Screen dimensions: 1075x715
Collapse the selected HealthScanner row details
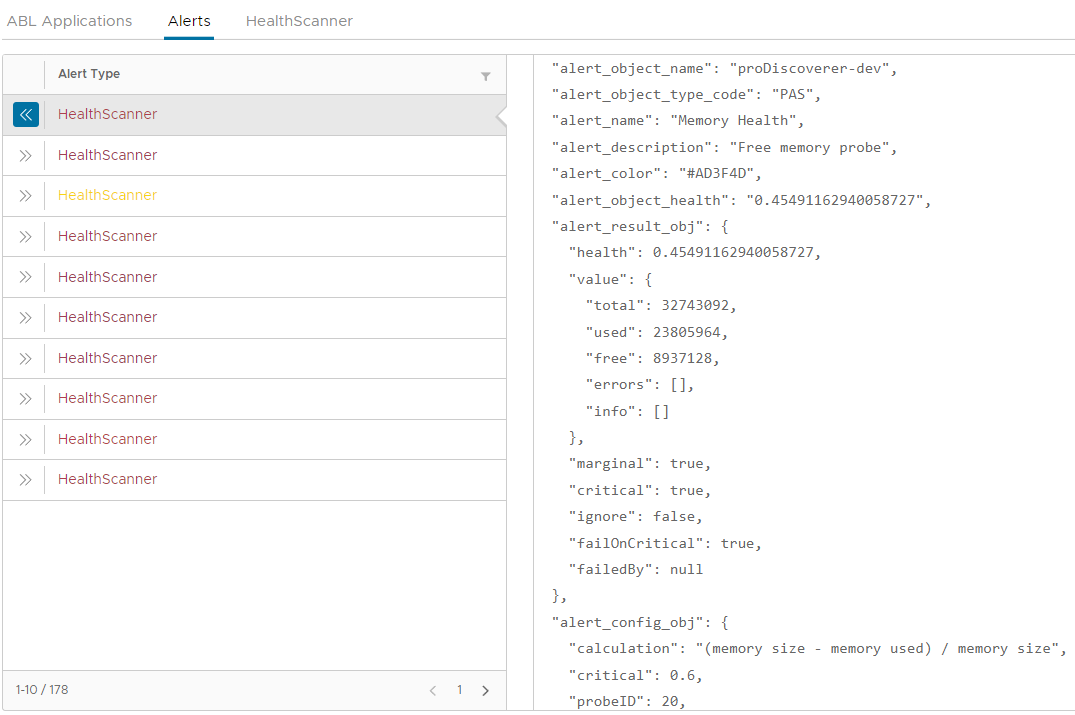point(25,114)
